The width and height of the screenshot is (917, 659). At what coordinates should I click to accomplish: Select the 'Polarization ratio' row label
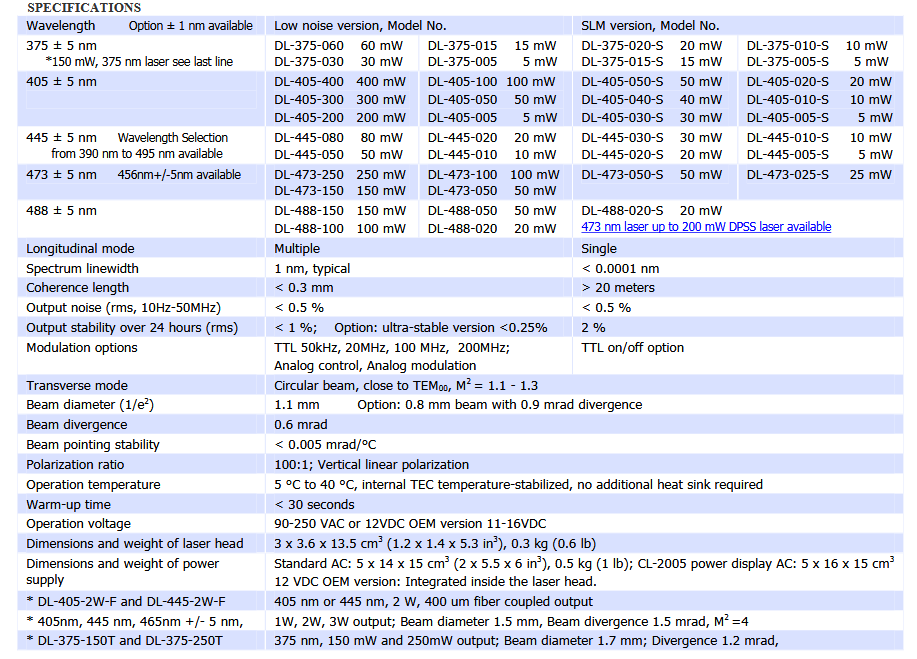pyautogui.click(x=78, y=465)
